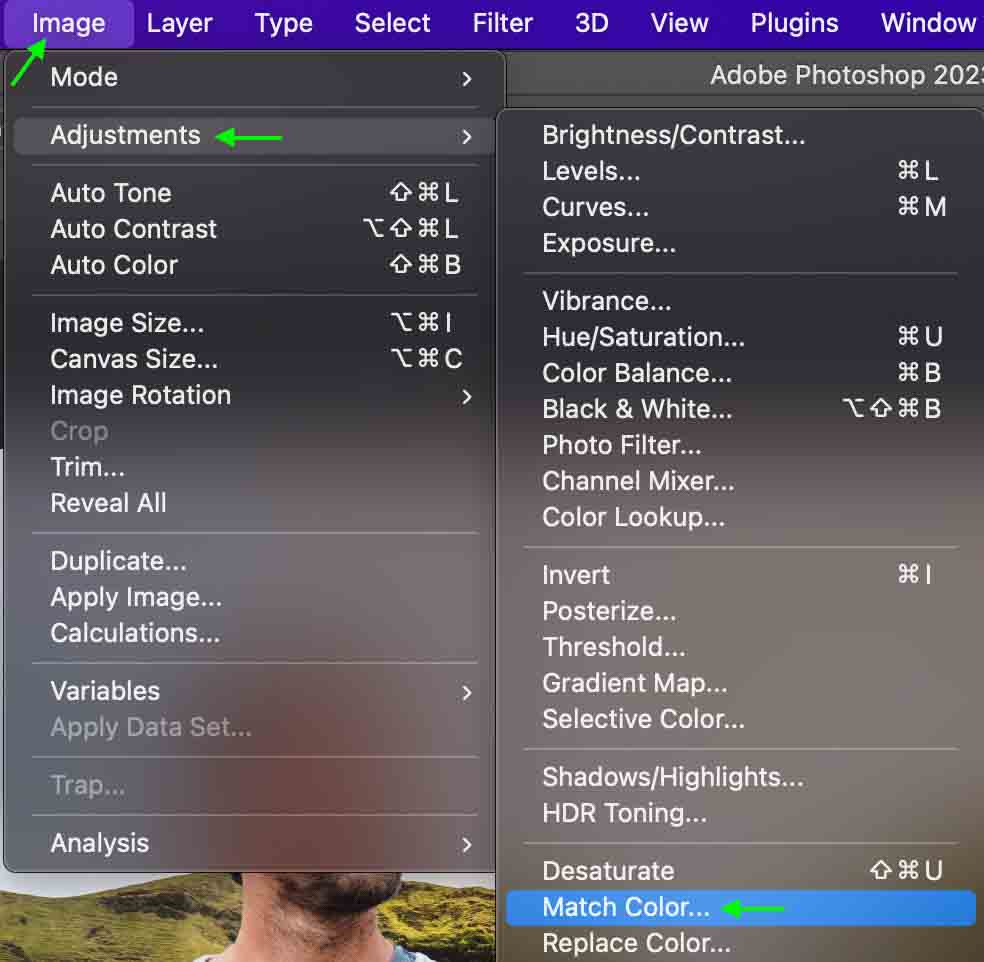Open the Image menu in menu bar
984x962 pixels.
coord(68,23)
